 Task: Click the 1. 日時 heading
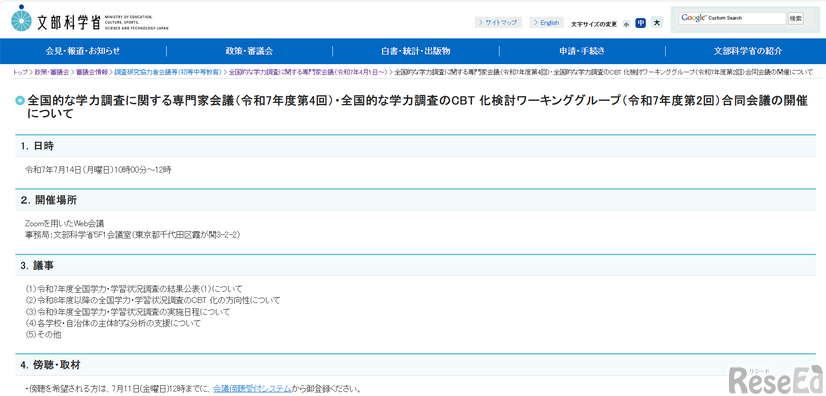[415, 146]
